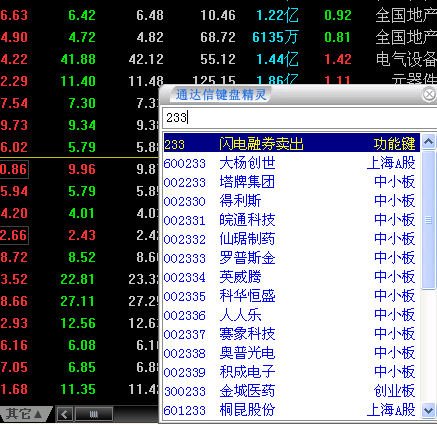
Task: Click the 0.81 green ratio cell
Action: tap(337, 37)
